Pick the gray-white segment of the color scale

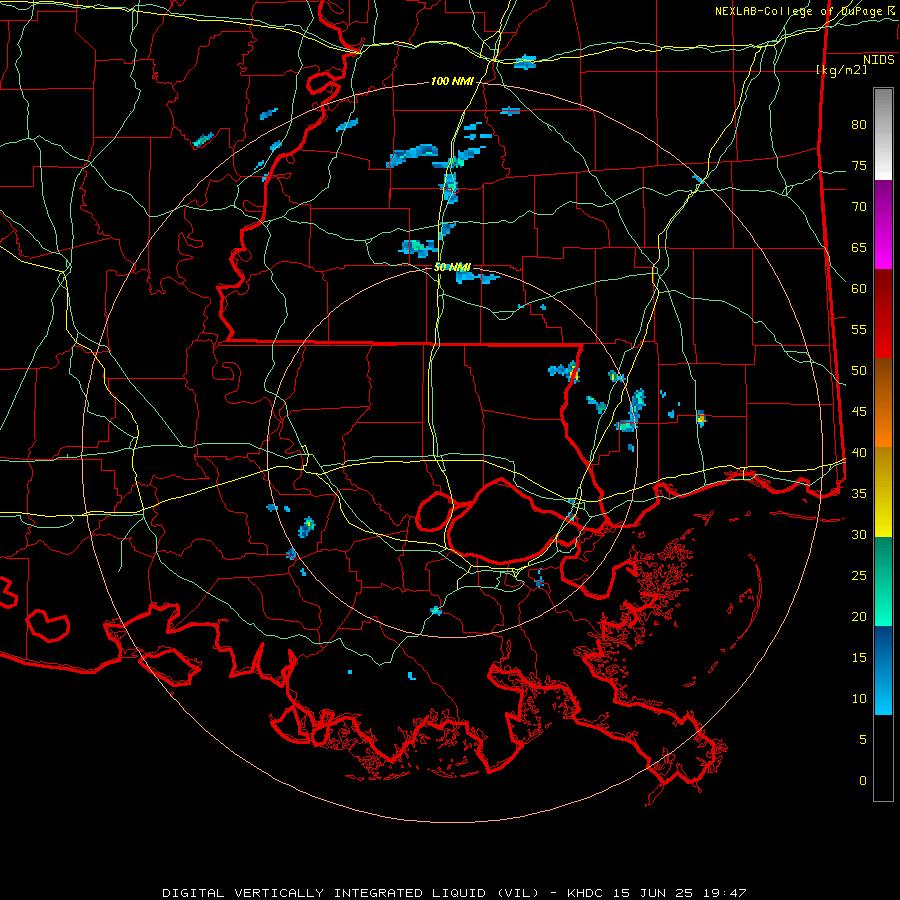(883, 134)
